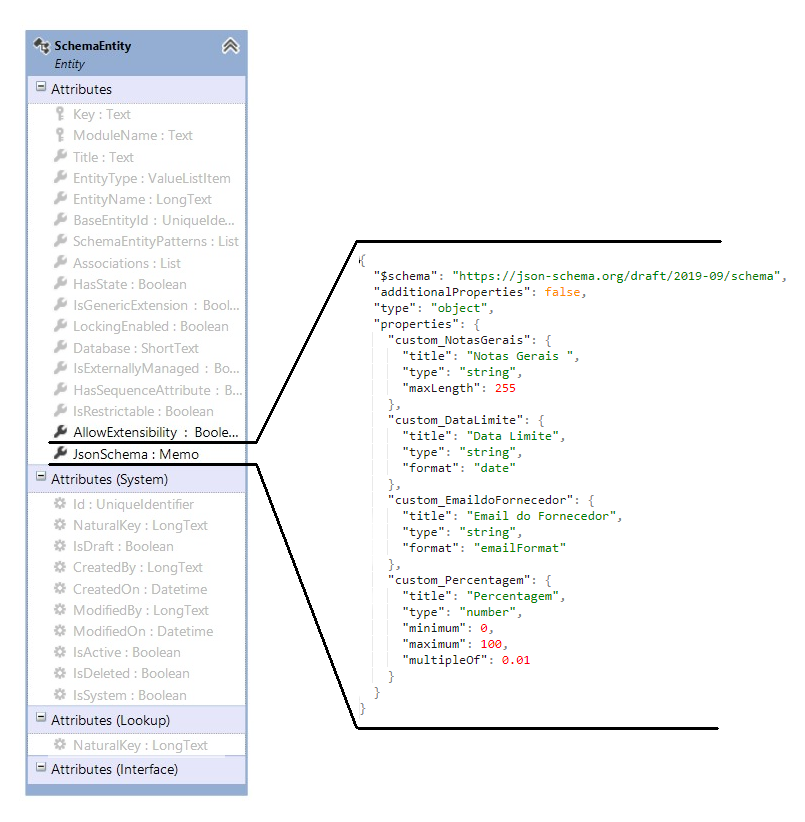Click the multipleOf value 0.01
Image resolution: width=805 pixels, height=822 pixels.
(x=516, y=661)
